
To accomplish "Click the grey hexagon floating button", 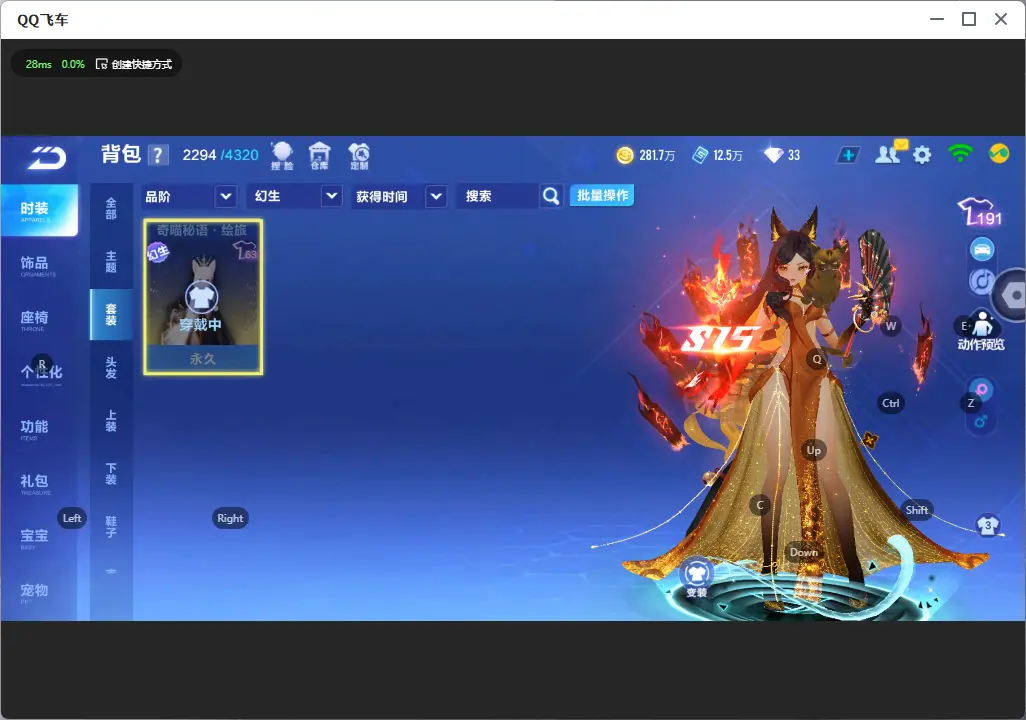I will (1011, 295).
